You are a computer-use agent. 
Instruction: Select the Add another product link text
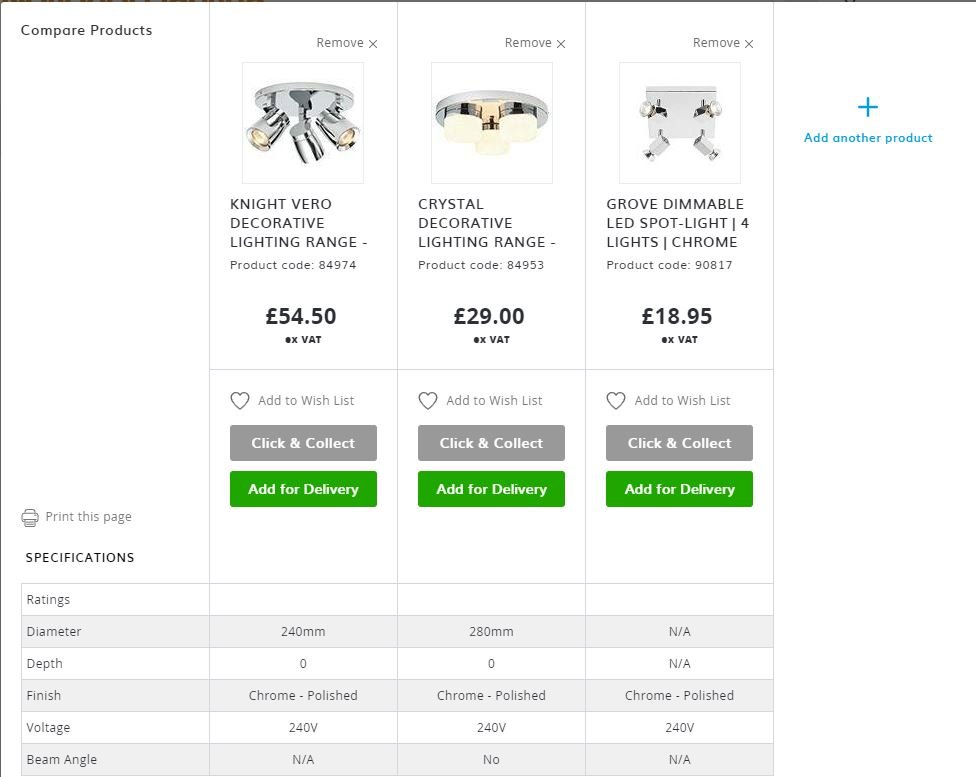[868, 138]
